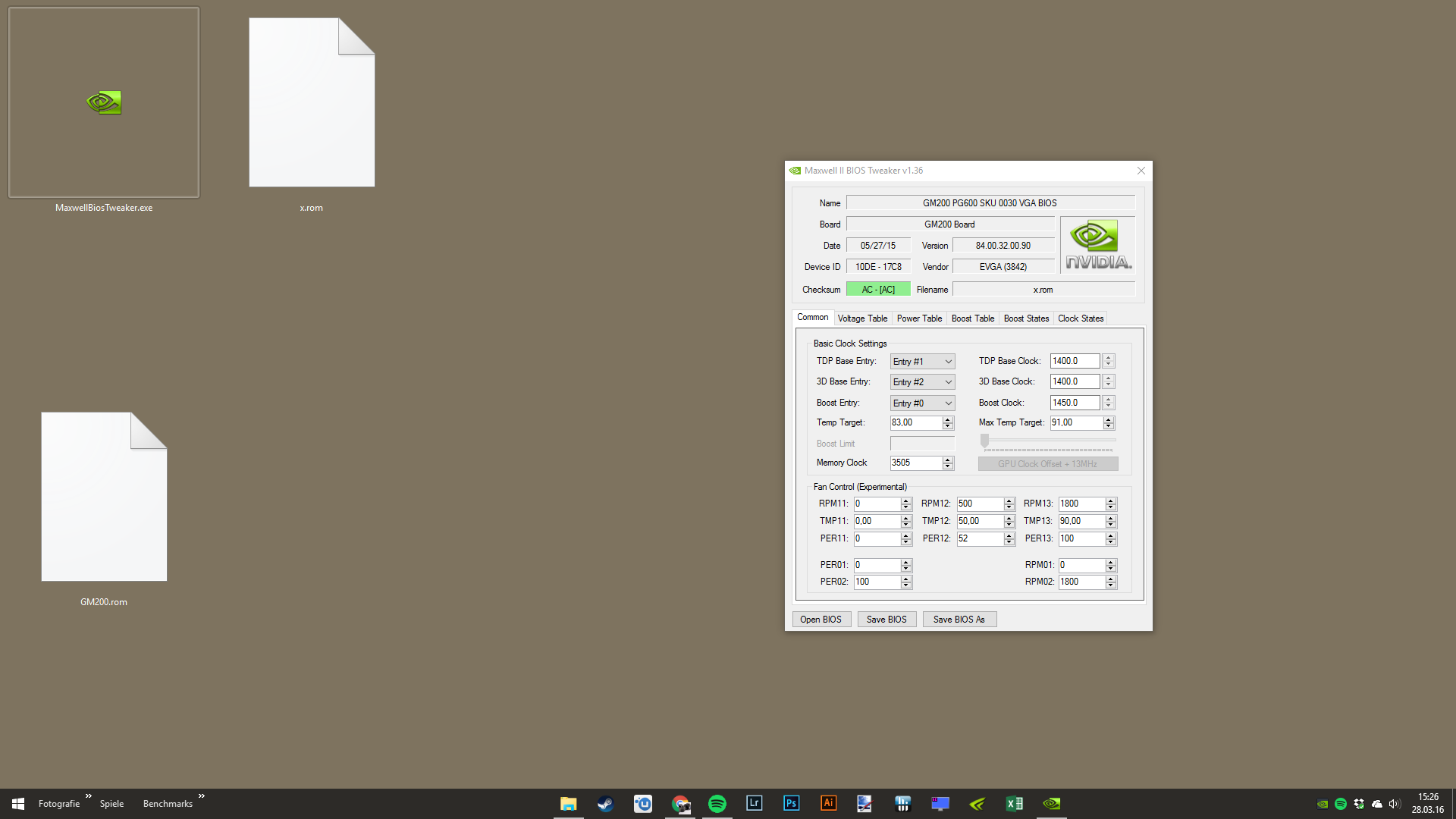Switch to the Clock States tab
Screen dimensions: 1456x819
point(1081,318)
